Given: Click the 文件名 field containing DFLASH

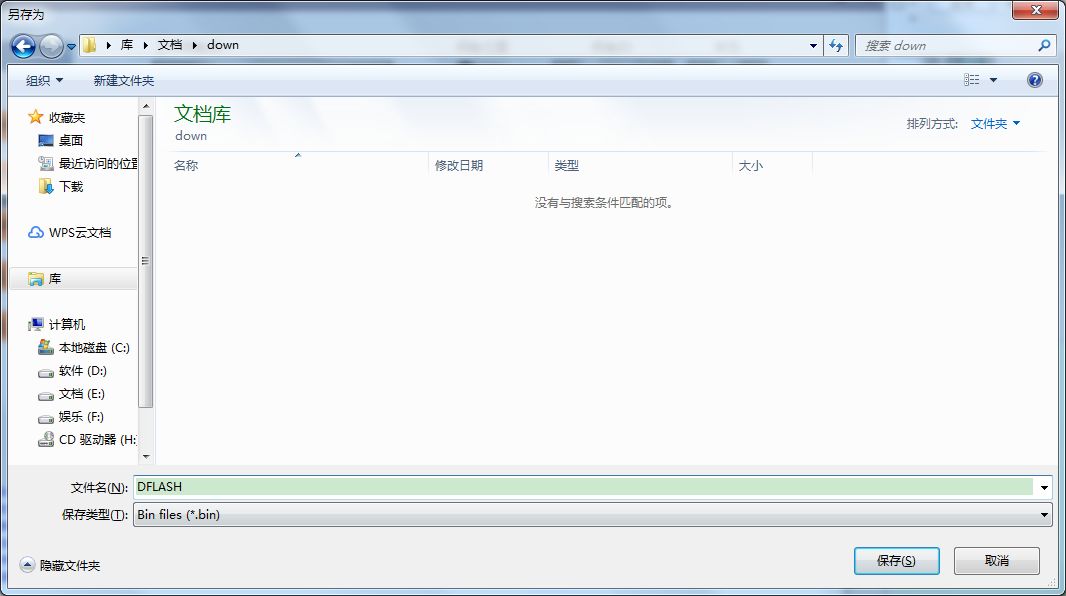Looking at the screenshot, I should tap(583, 487).
